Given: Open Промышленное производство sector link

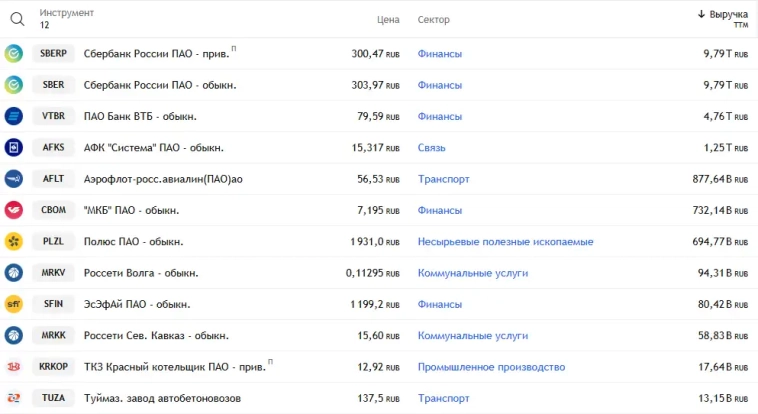Looking at the screenshot, I should 491,367.
